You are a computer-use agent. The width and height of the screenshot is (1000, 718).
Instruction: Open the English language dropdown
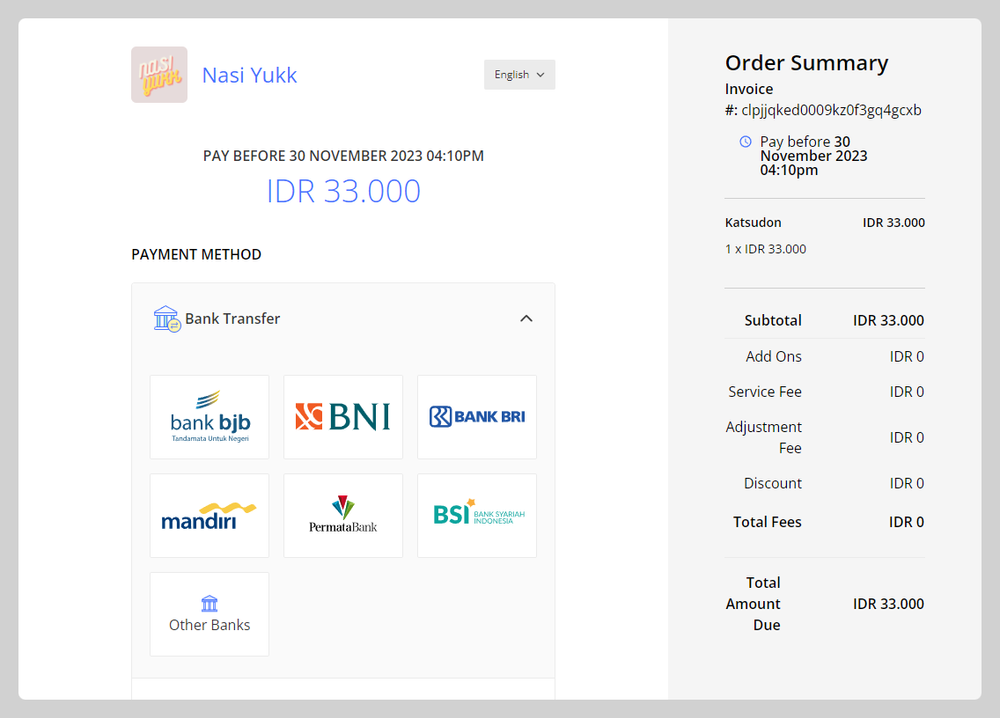coord(519,75)
